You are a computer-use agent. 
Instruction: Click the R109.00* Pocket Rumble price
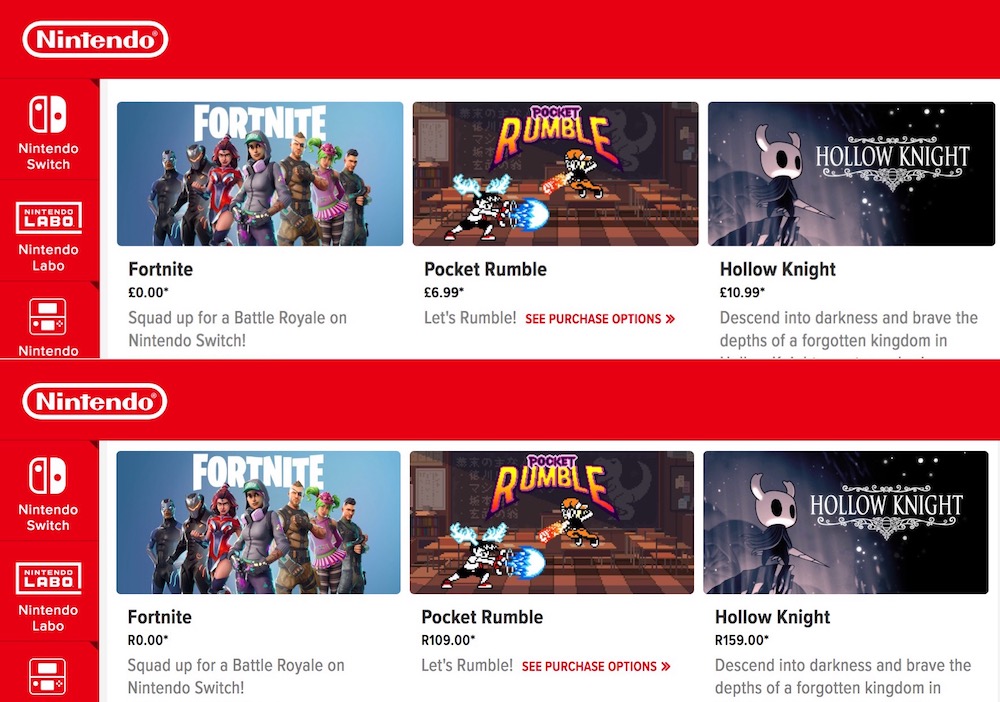coord(448,640)
